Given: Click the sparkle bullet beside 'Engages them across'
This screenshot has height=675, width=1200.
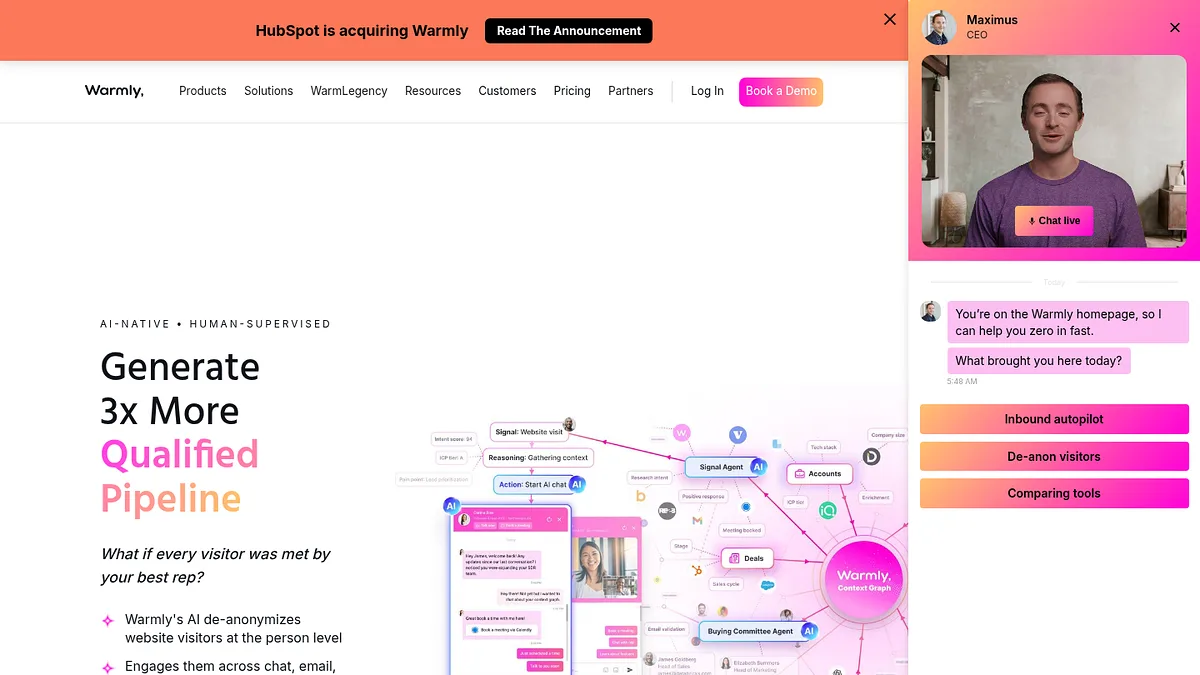Looking at the screenshot, I should point(108,667).
